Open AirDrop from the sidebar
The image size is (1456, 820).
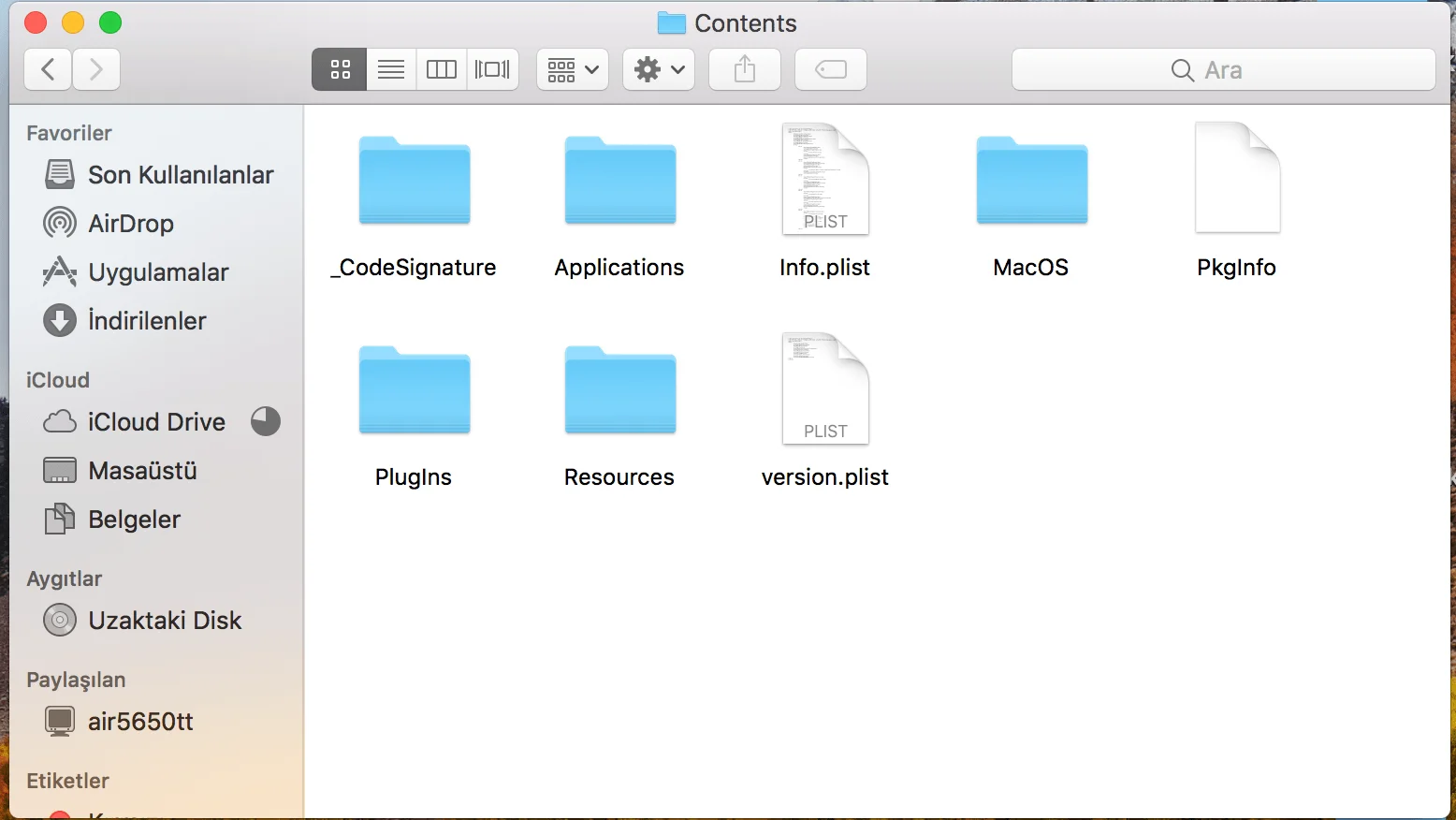click(130, 224)
